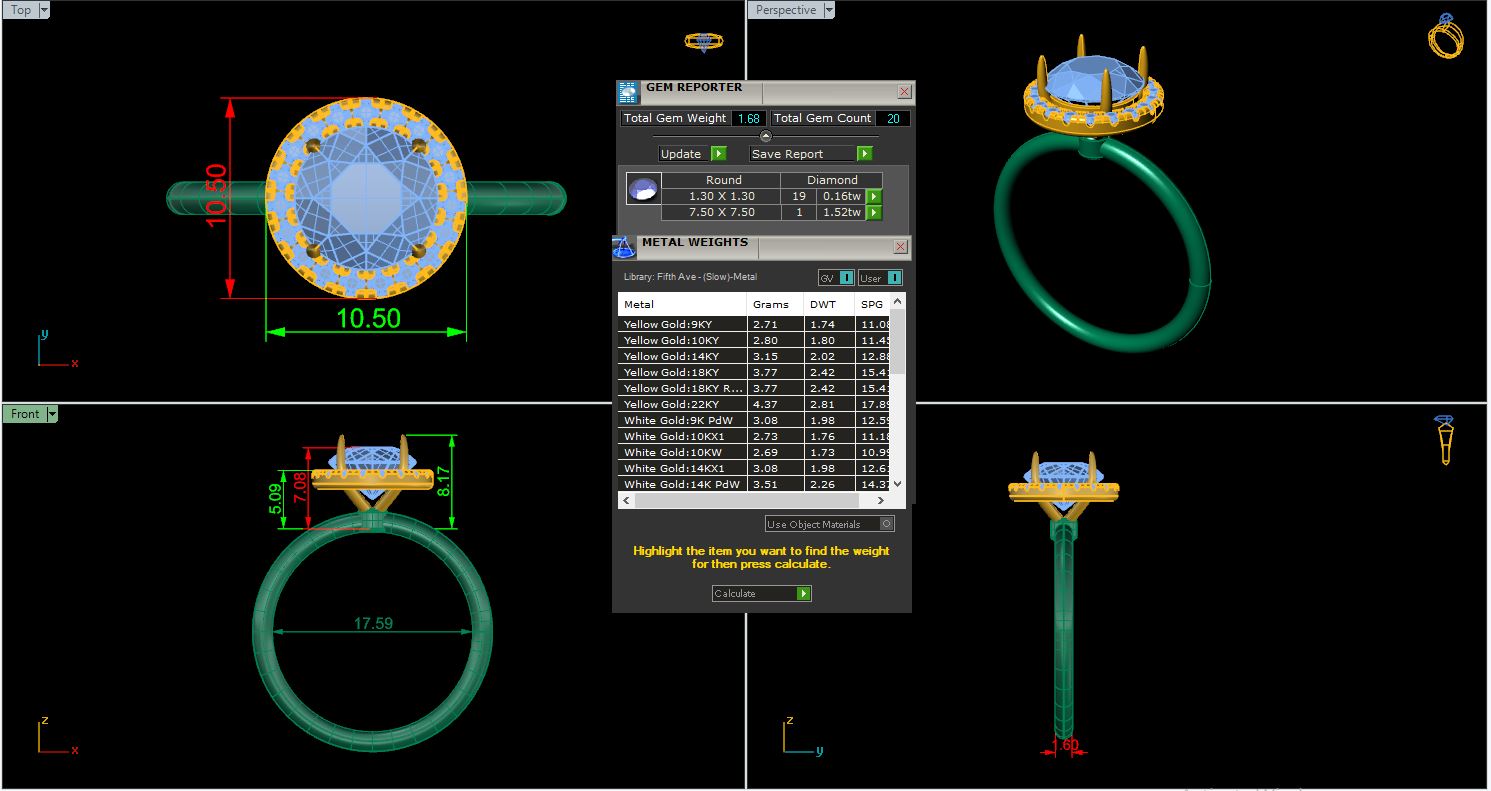Click the DWT column header
This screenshot has width=1491, height=791.
[830, 304]
